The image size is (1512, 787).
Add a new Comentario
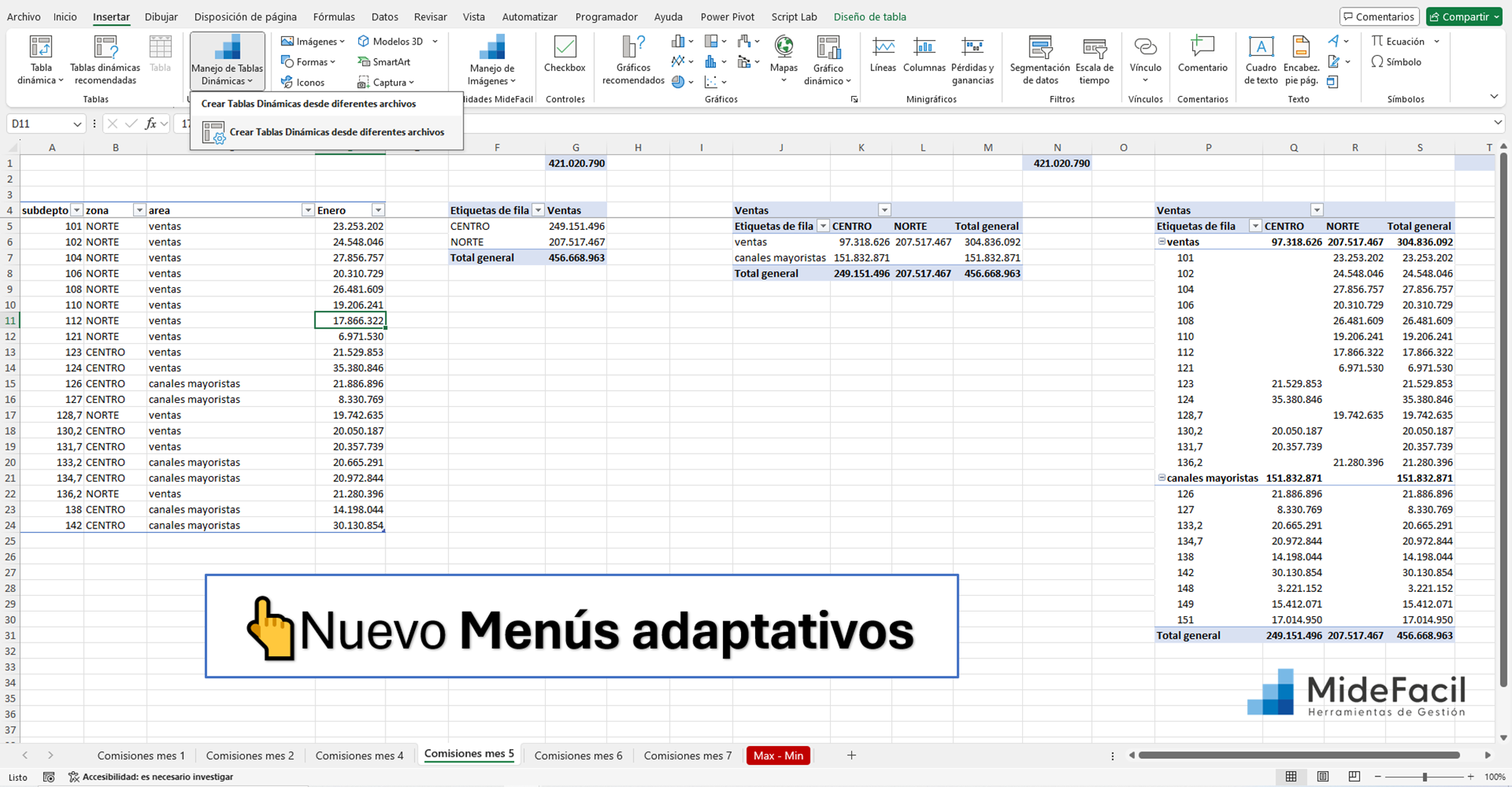coord(1202,54)
